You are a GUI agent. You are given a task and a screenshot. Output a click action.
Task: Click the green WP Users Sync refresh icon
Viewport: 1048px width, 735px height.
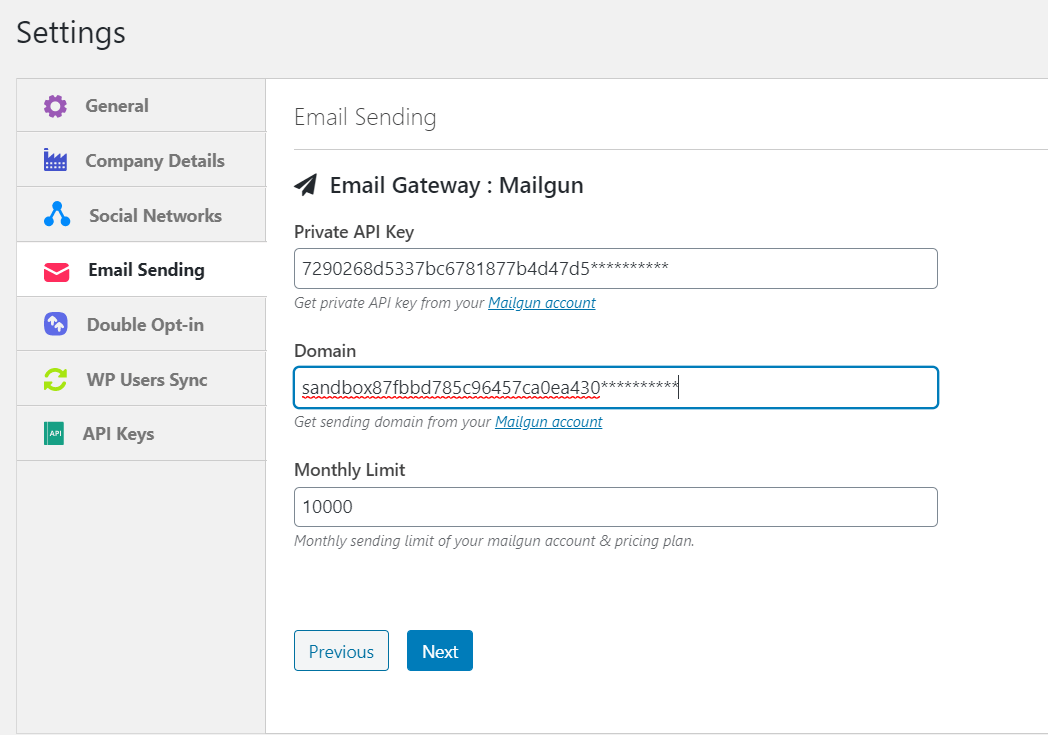[x=55, y=378]
